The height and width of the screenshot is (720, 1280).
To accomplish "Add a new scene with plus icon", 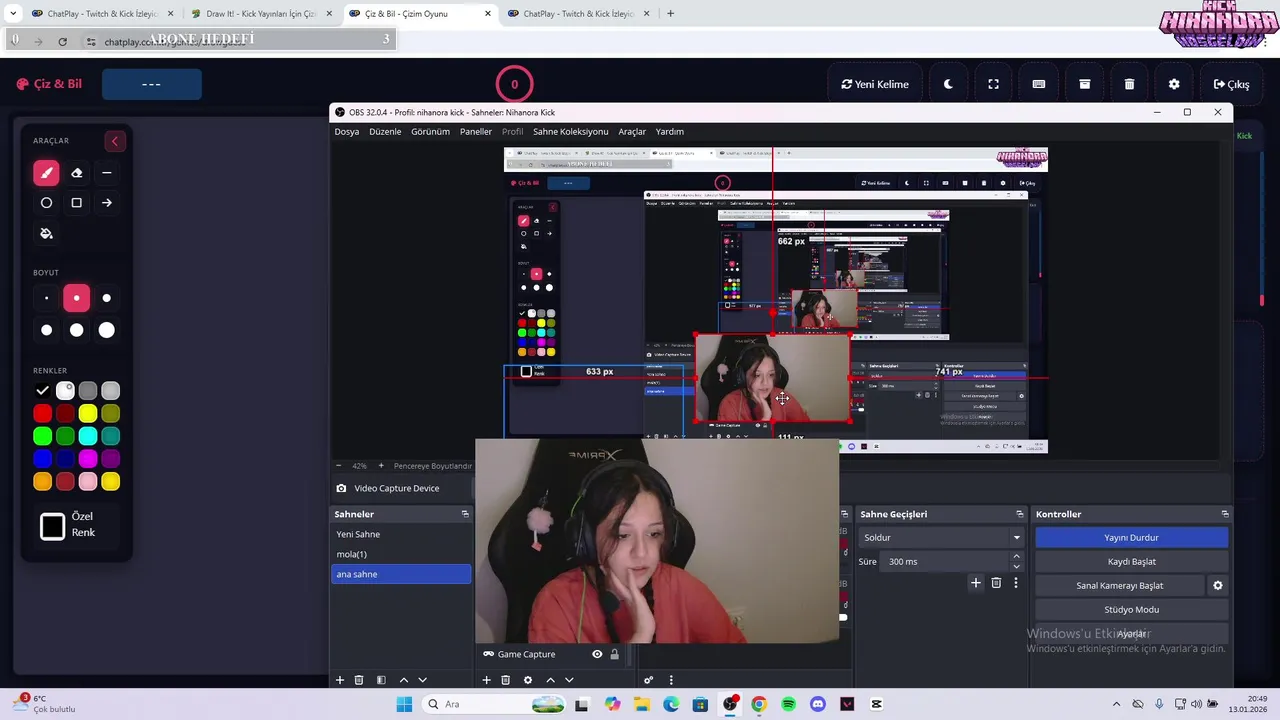I will point(340,680).
